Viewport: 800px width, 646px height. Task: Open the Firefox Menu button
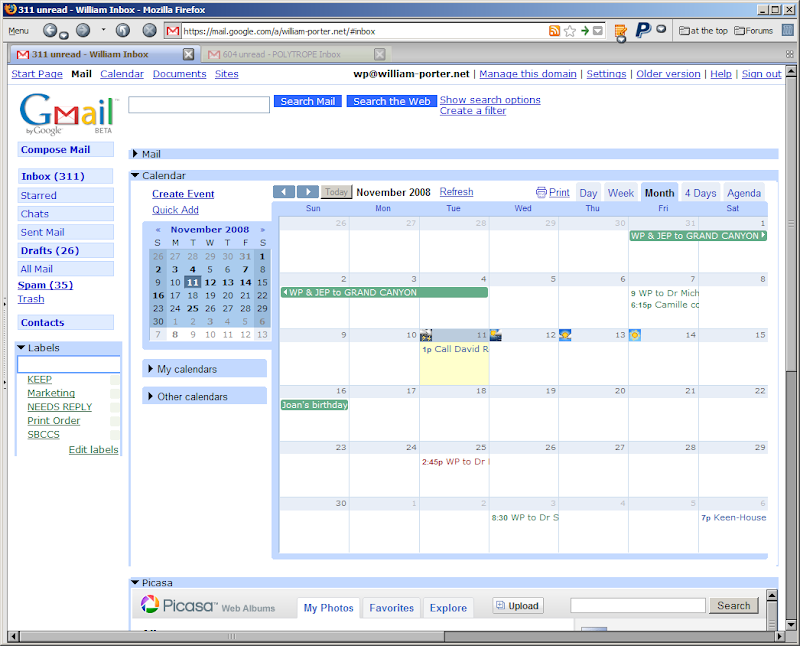coord(18,31)
